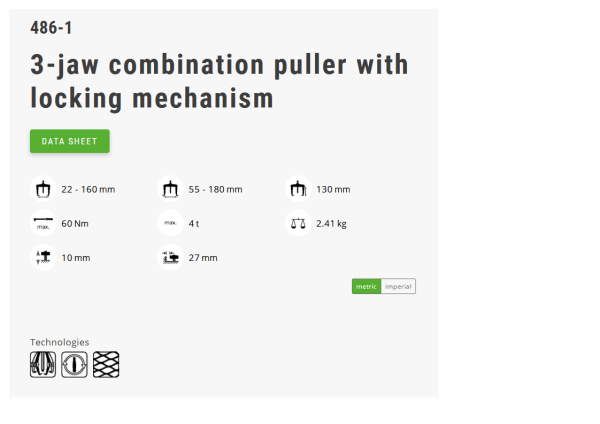Click the weight scale icon for 2.41 kg
Viewport: 600px width, 424px height.
(x=298, y=223)
